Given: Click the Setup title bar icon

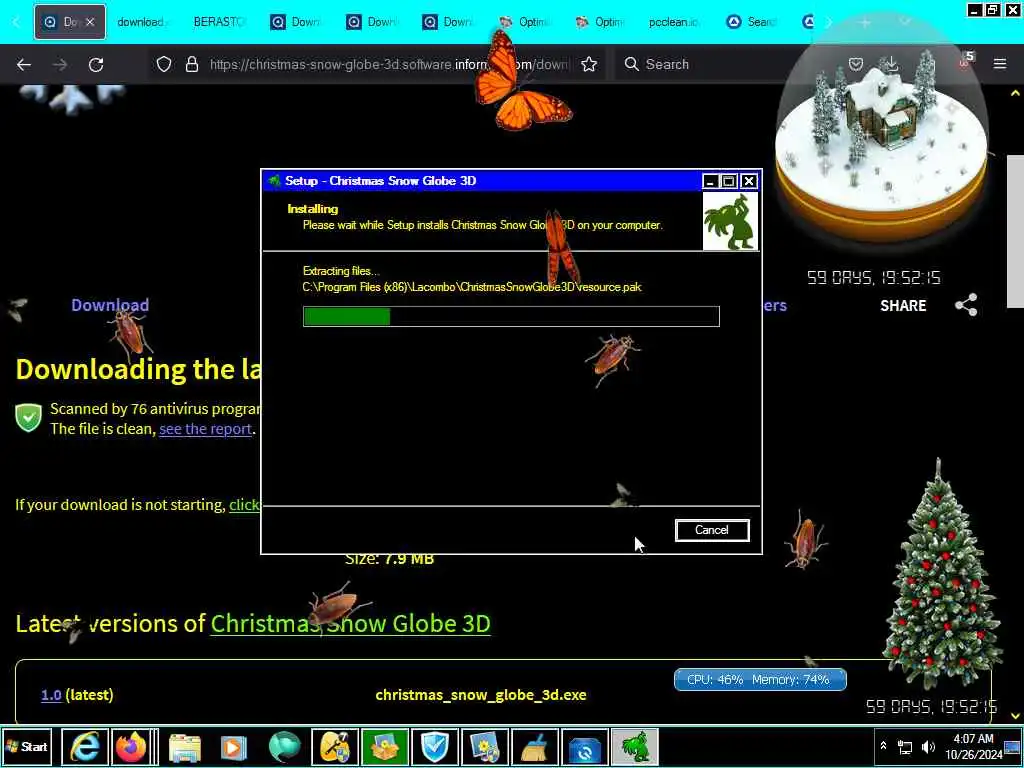Looking at the screenshot, I should 274,181.
